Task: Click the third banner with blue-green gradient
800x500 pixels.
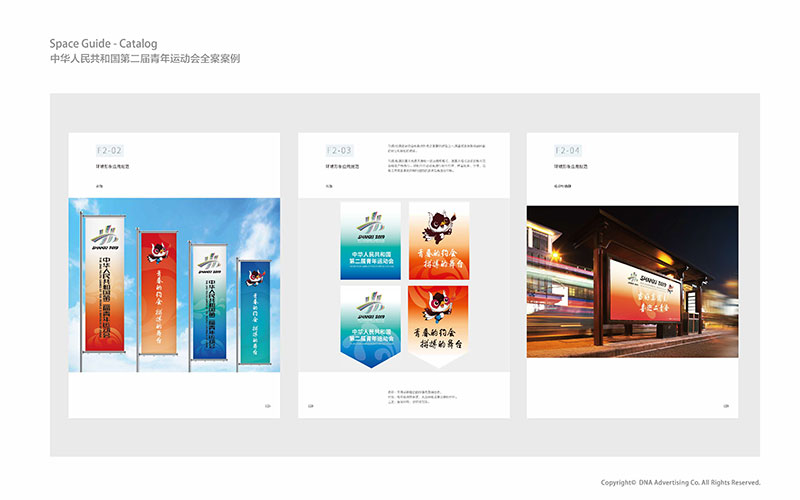Action: click(x=210, y=300)
